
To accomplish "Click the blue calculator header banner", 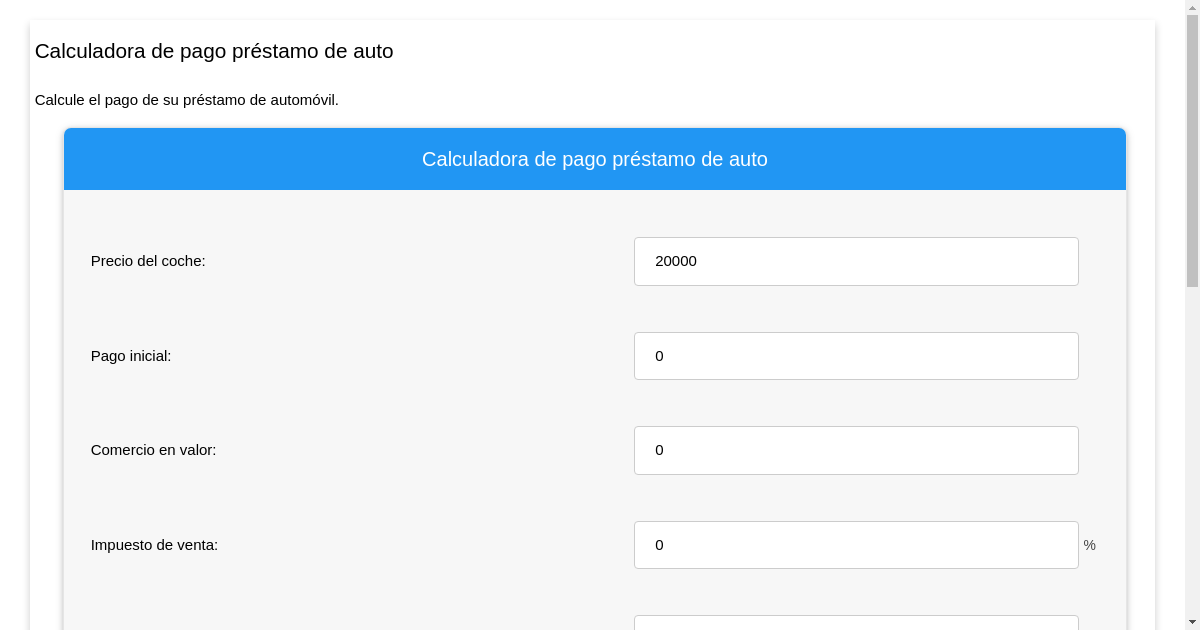I will click(x=595, y=159).
